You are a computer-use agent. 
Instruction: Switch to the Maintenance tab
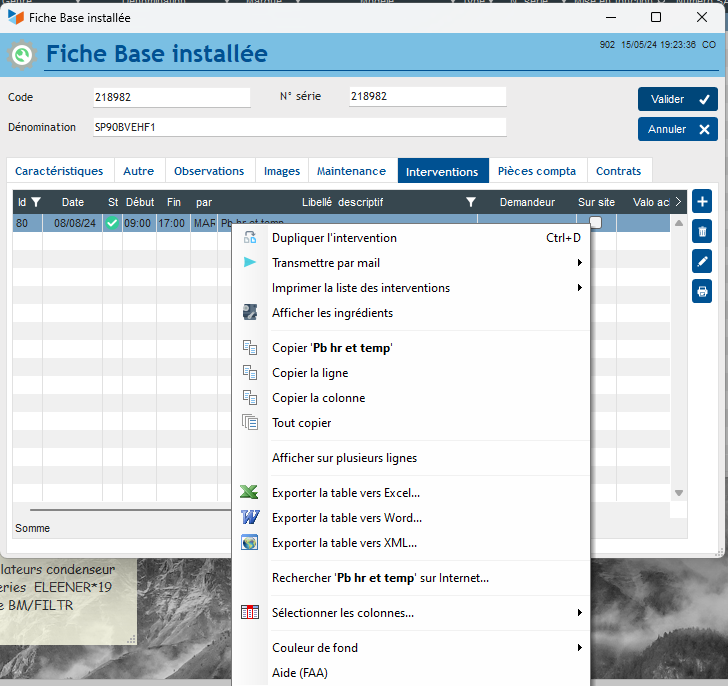(x=351, y=171)
